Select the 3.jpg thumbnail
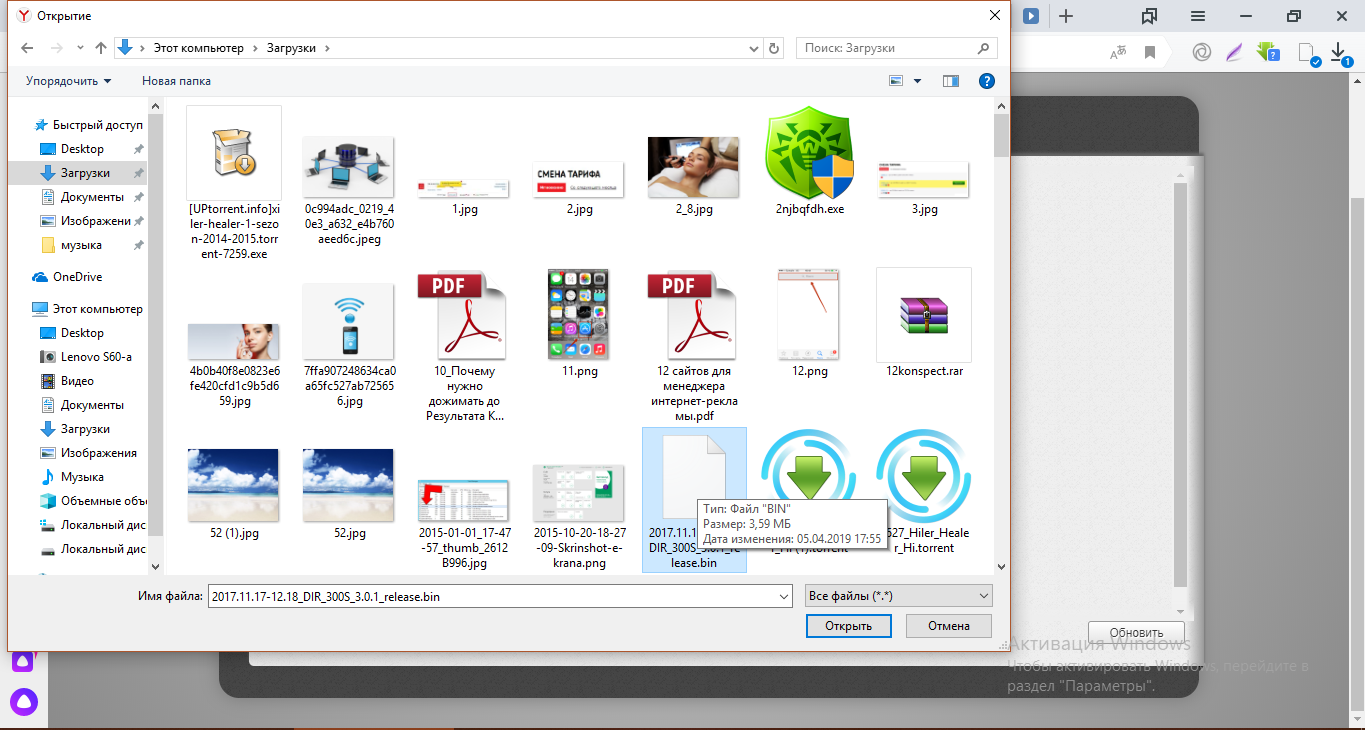 [x=924, y=188]
